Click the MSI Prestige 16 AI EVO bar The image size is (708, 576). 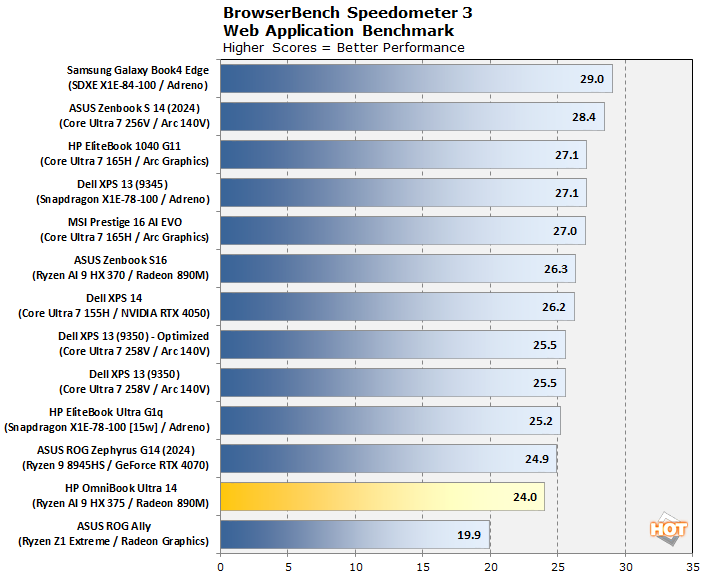point(403,231)
